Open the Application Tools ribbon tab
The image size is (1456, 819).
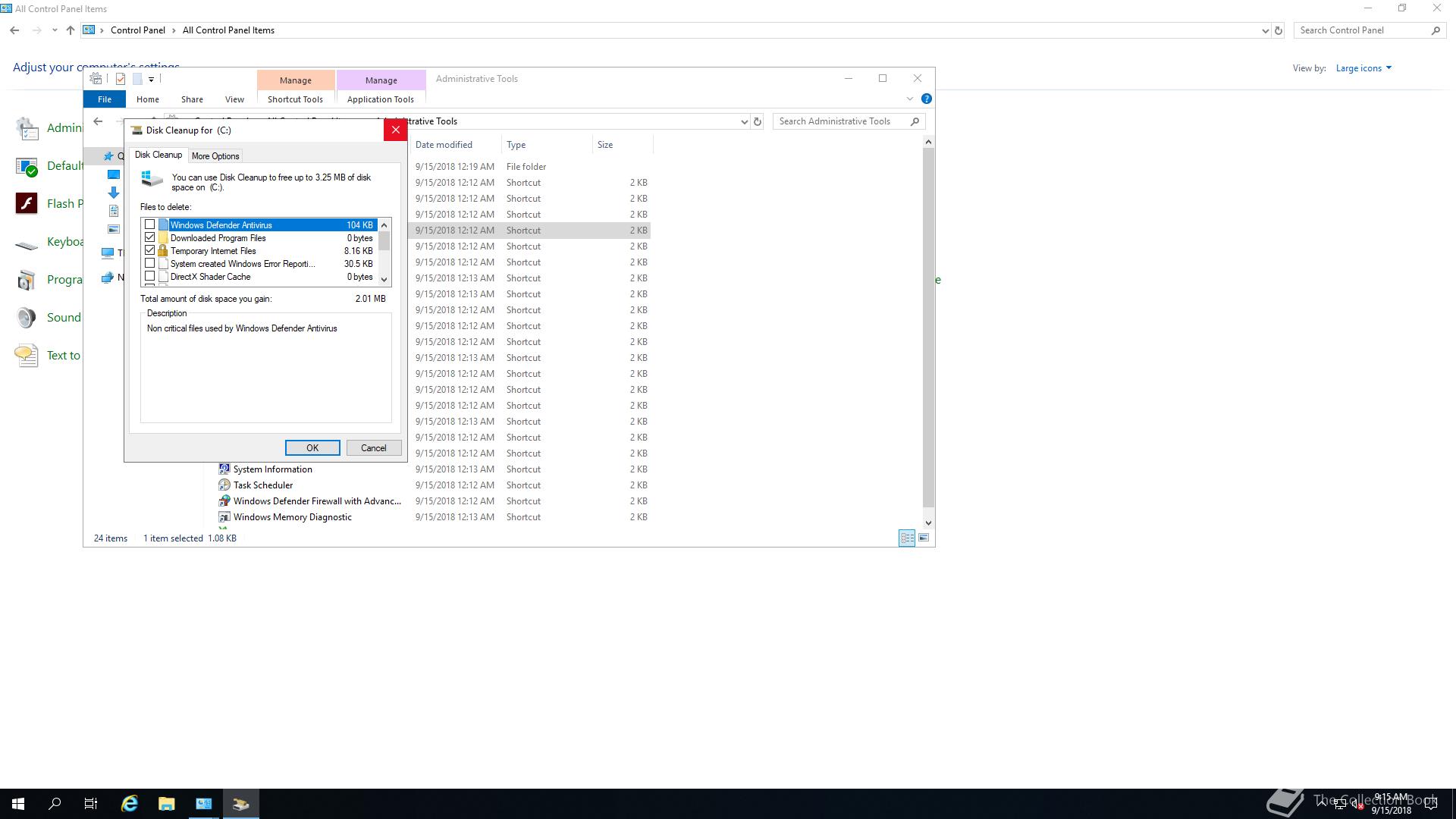[x=381, y=99]
